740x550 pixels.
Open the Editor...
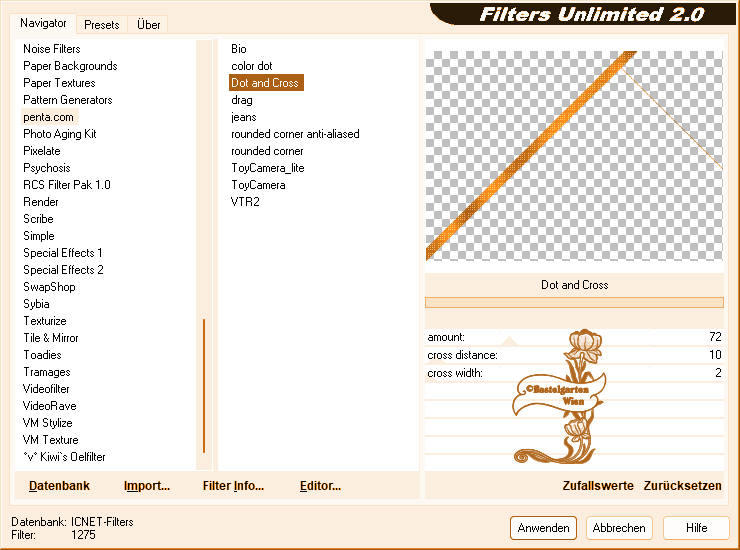(x=320, y=486)
